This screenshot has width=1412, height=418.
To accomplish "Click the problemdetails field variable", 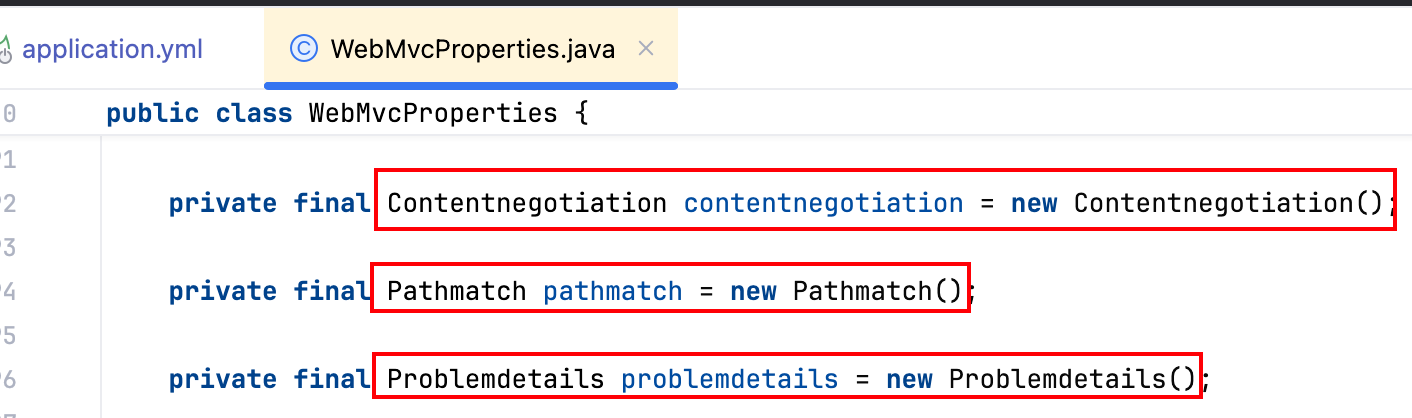I will 730,379.
